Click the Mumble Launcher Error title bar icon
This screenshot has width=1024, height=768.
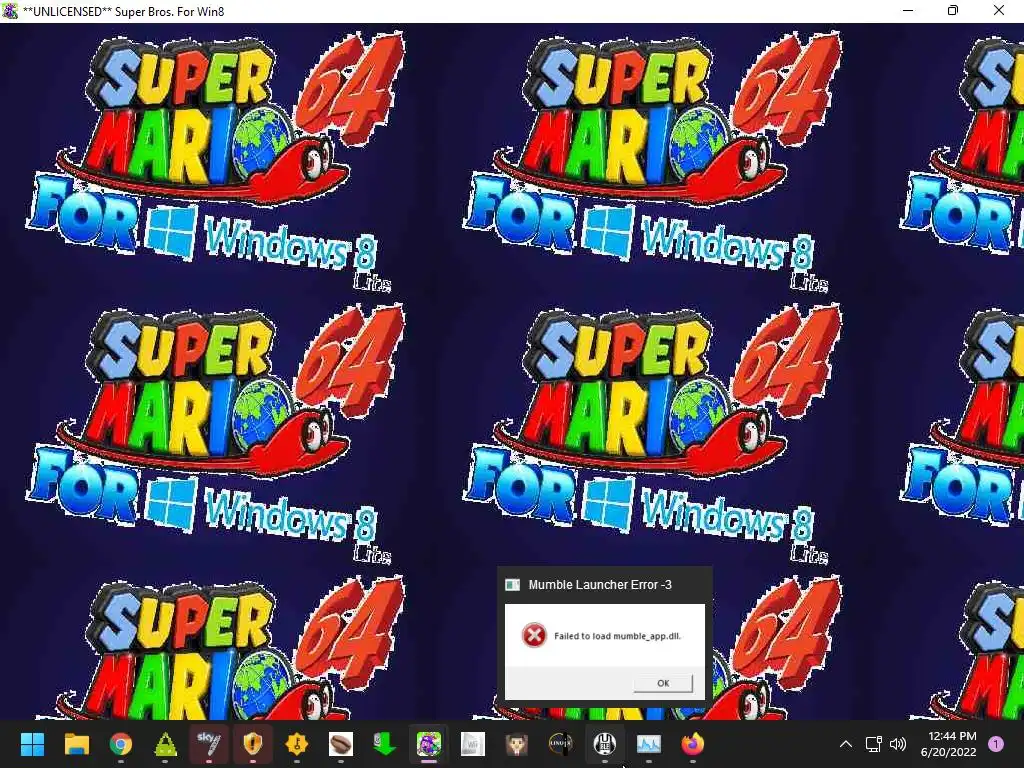tap(513, 584)
